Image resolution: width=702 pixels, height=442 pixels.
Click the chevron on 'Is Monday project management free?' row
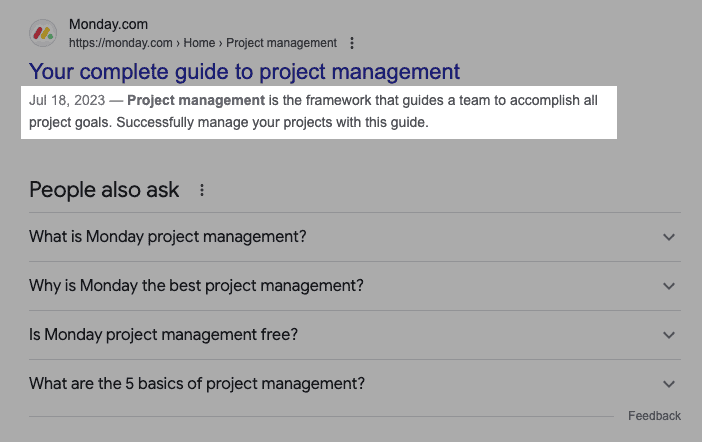point(669,335)
